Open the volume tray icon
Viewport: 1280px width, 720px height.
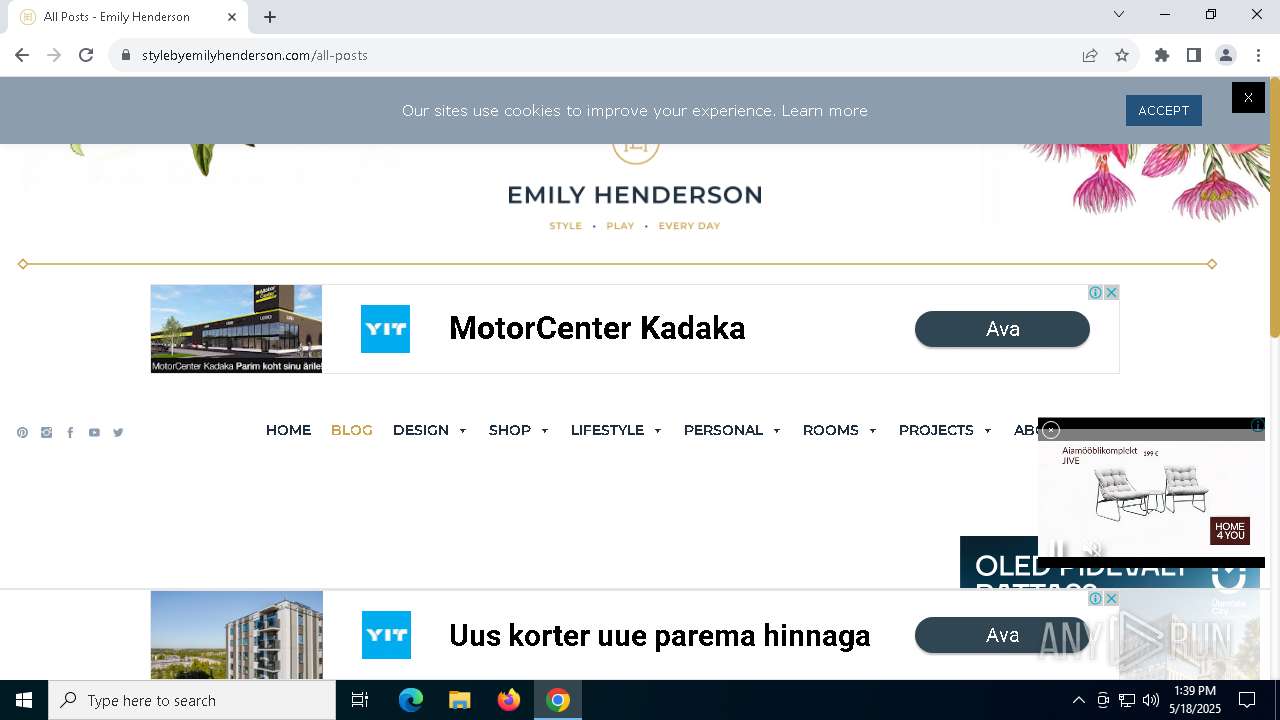[x=1151, y=700]
